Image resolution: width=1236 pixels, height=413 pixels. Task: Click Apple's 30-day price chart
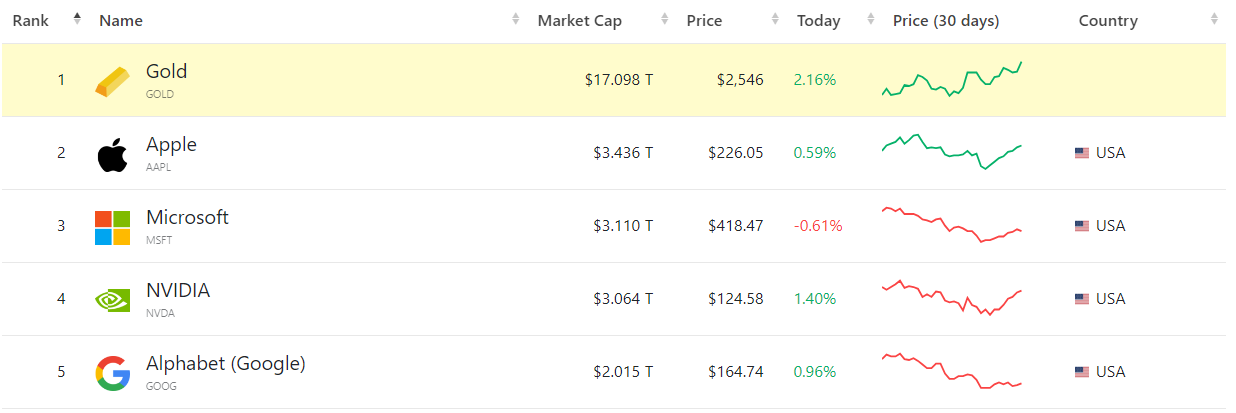[951, 152]
